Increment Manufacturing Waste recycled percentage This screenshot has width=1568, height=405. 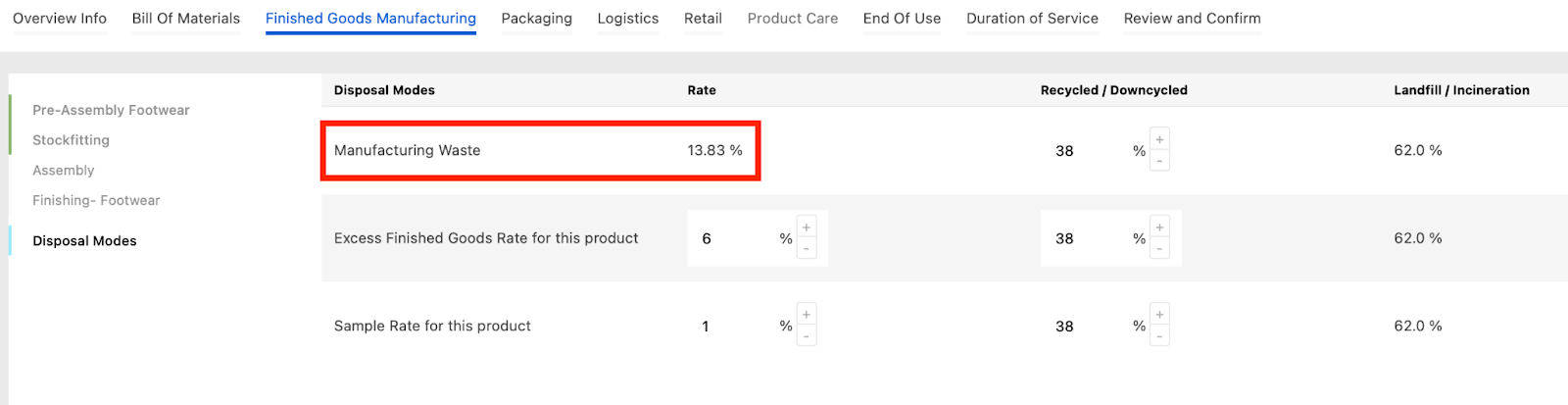click(x=1159, y=140)
